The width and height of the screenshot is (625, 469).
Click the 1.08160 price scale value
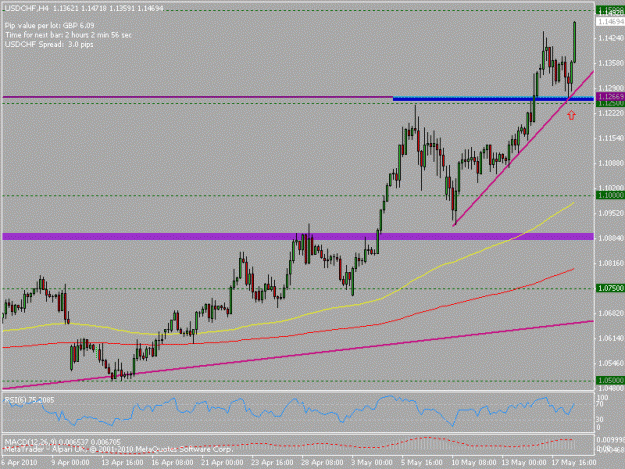point(610,263)
